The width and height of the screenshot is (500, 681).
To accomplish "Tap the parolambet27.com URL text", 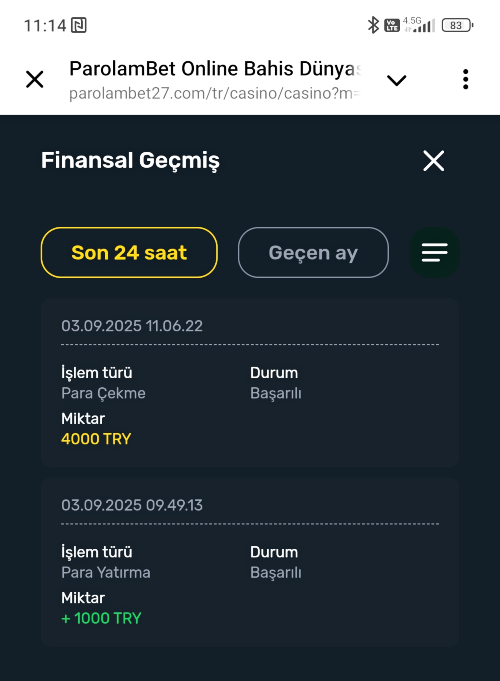I will tap(215, 93).
